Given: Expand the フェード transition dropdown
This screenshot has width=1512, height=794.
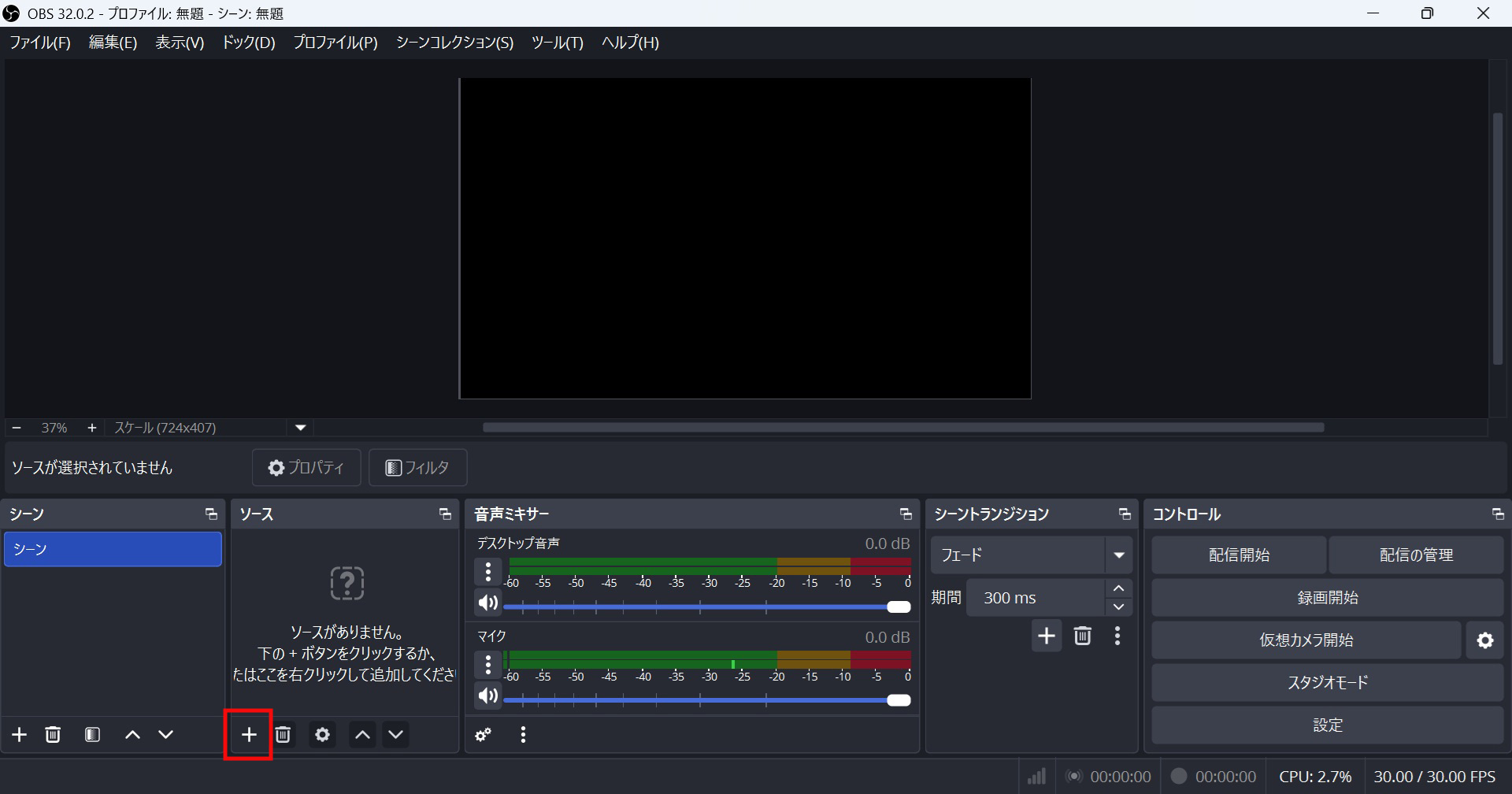Looking at the screenshot, I should click(x=1118, y=555).
